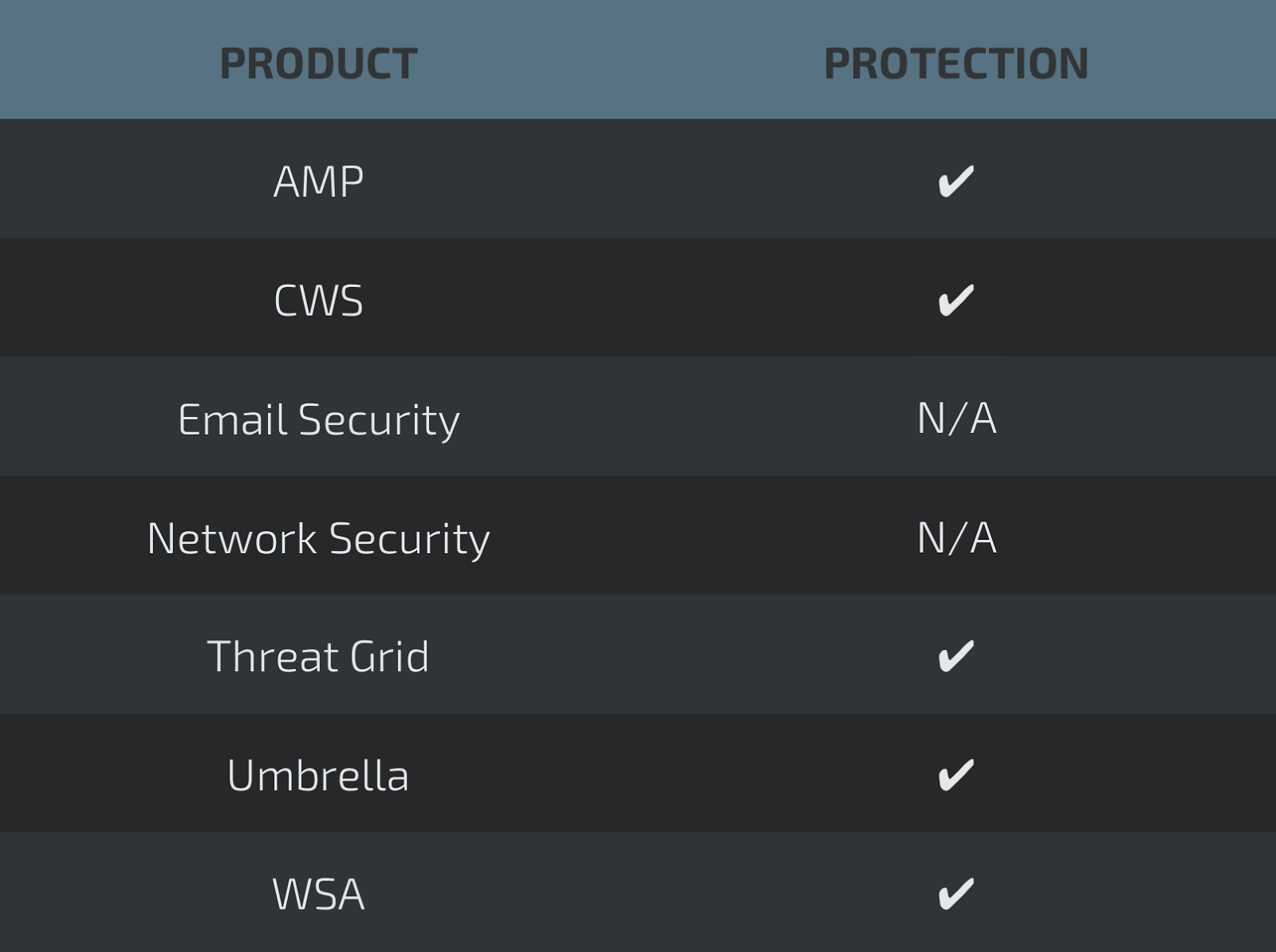Click the AMP protection checkmark
Screen dimensions: 1276x952
[x=955, y=181]
